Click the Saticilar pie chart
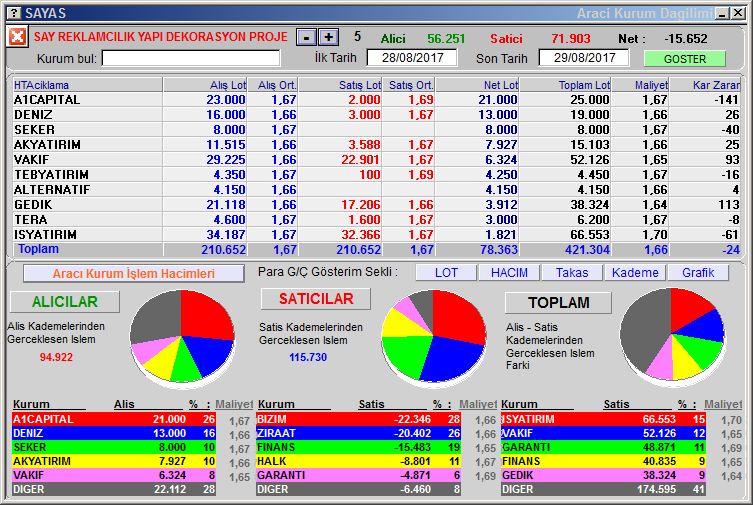Image resolution: width=753 pixels, height=505 pixels. click(x=434, y=337)
